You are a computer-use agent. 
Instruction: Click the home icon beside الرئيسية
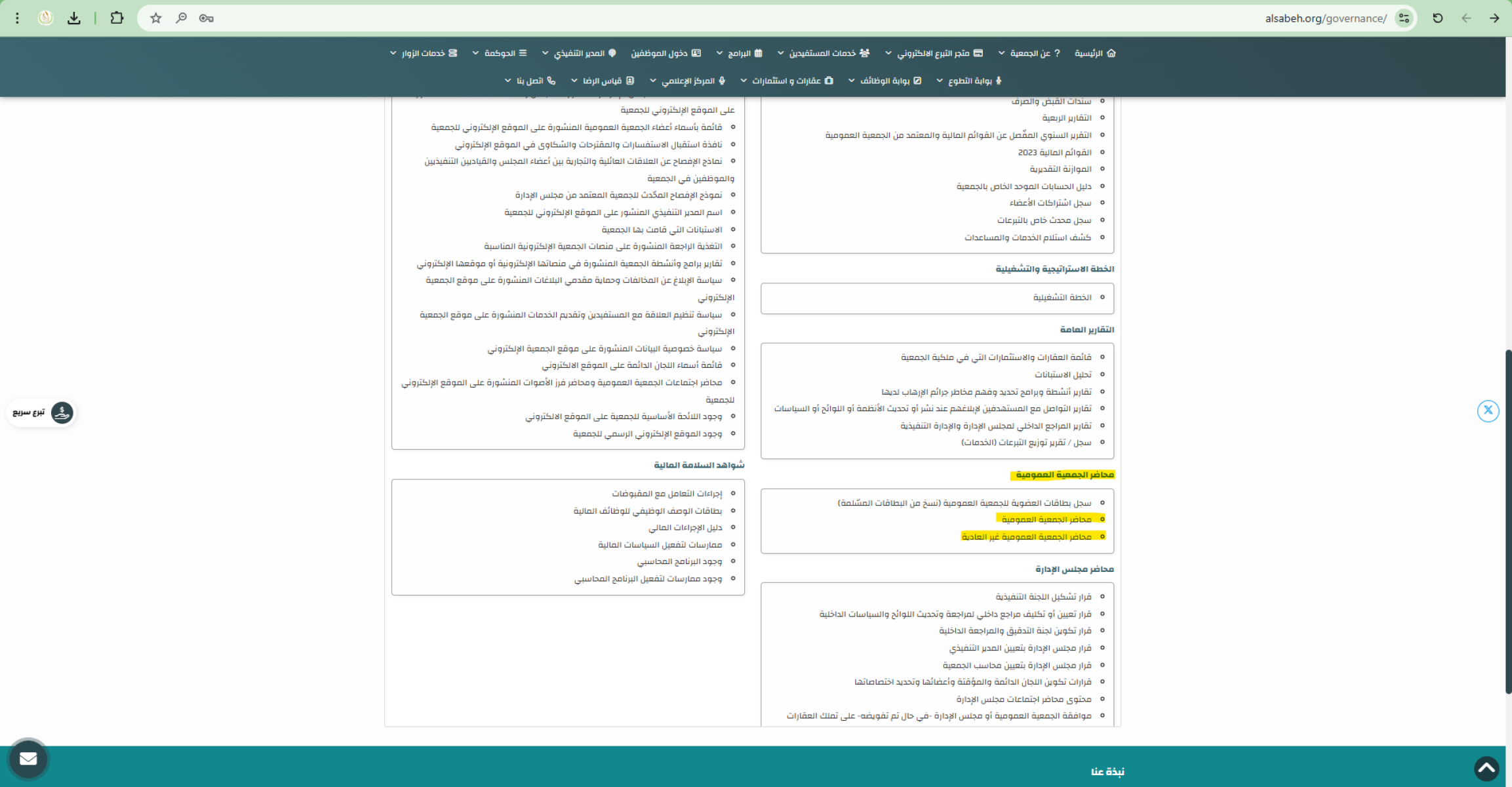[x=1111, y=53]
